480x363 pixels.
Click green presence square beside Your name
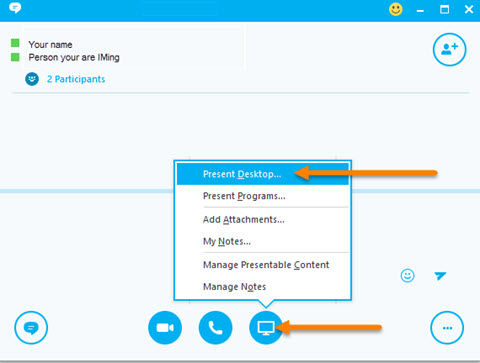(15, 43)
